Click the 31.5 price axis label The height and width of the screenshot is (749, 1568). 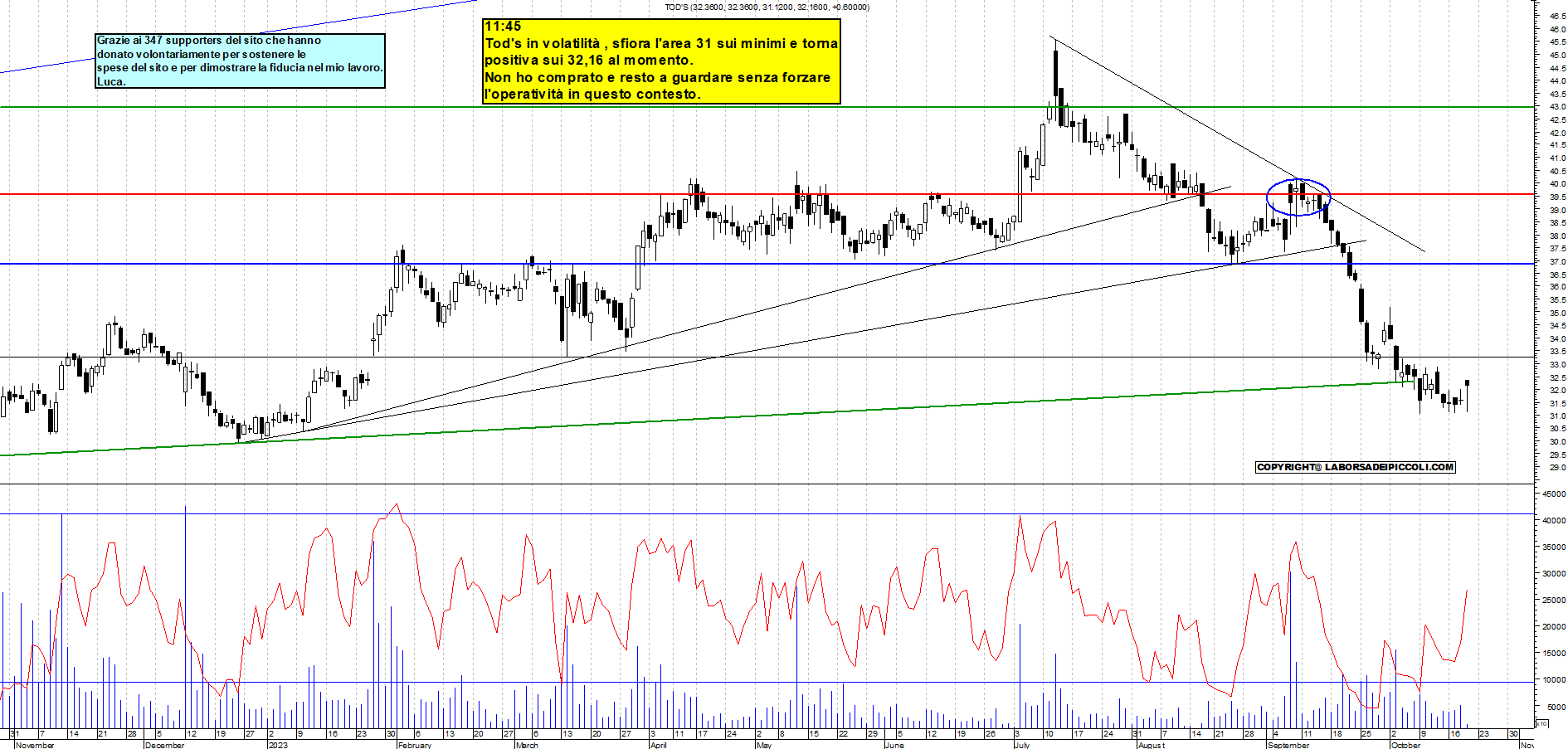[x=1557, y=403]
